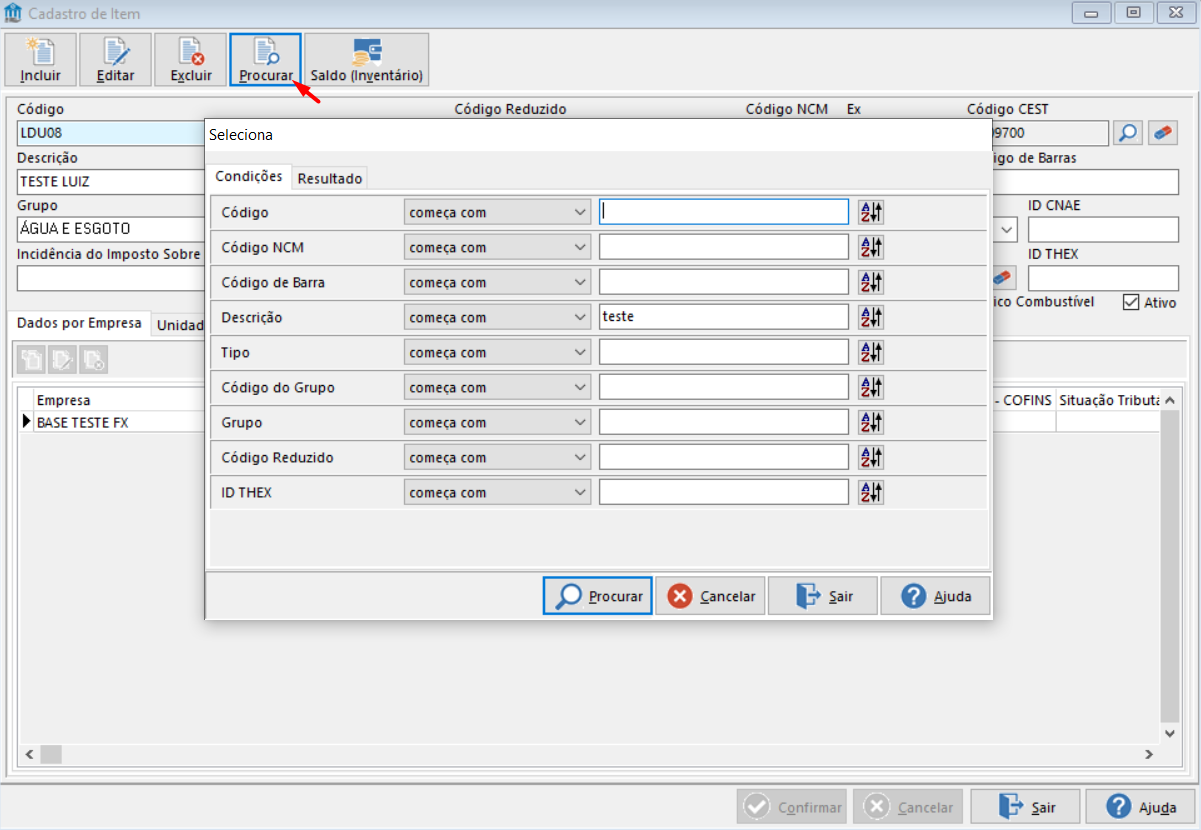Image resolution: width=1201 pixels, height=830 pixels.
Task: Click the Excluir toolbar button
Action: click(x=191, y=60)
